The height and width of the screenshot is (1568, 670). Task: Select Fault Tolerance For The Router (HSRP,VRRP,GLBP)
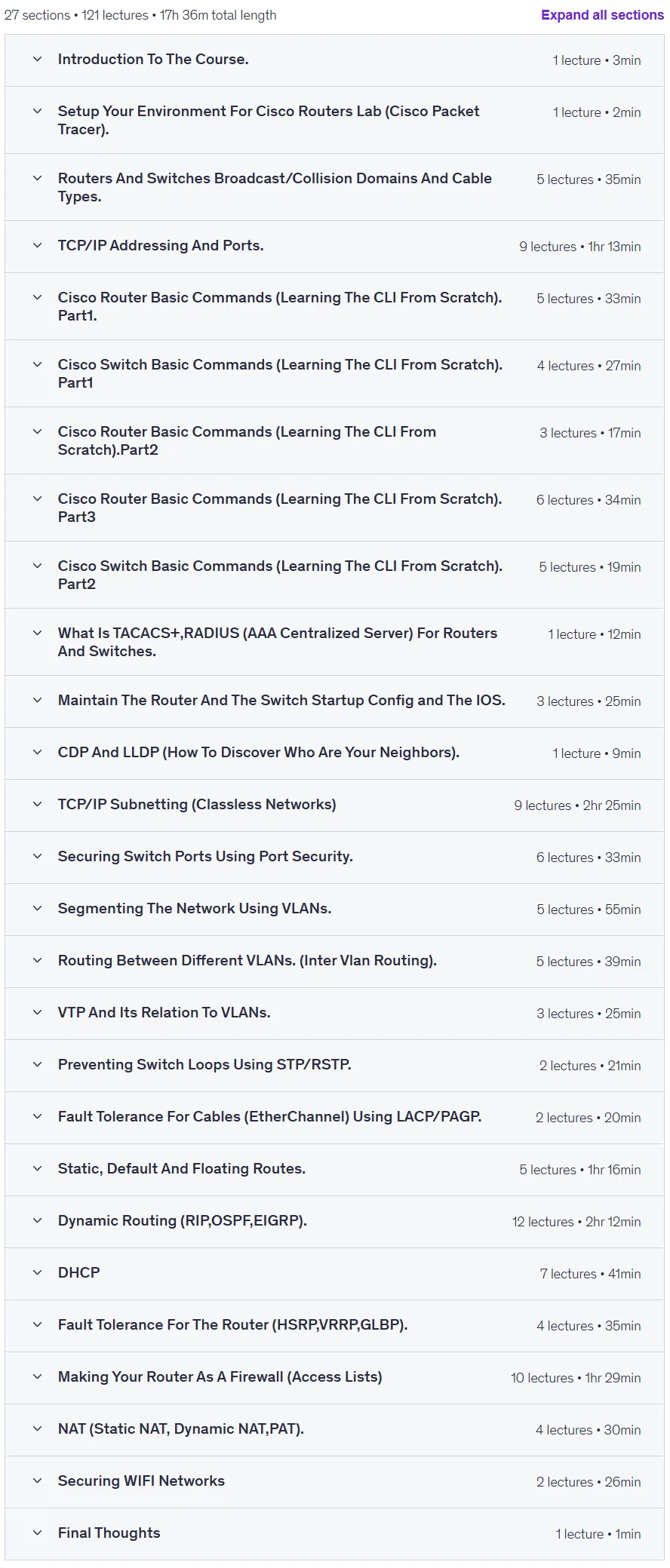334,1326
